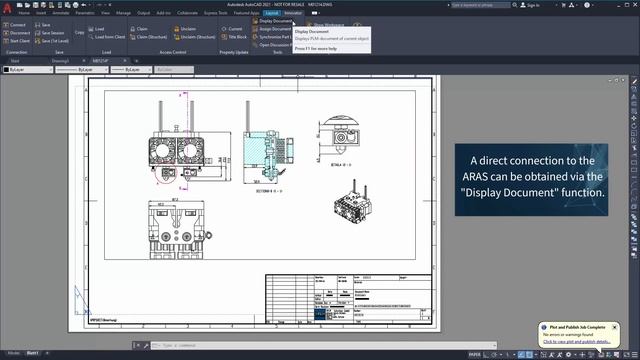This screenshot has width=640, height=360.
Task: Click Display Document in Tools panel
Action: tap(272, 21)
